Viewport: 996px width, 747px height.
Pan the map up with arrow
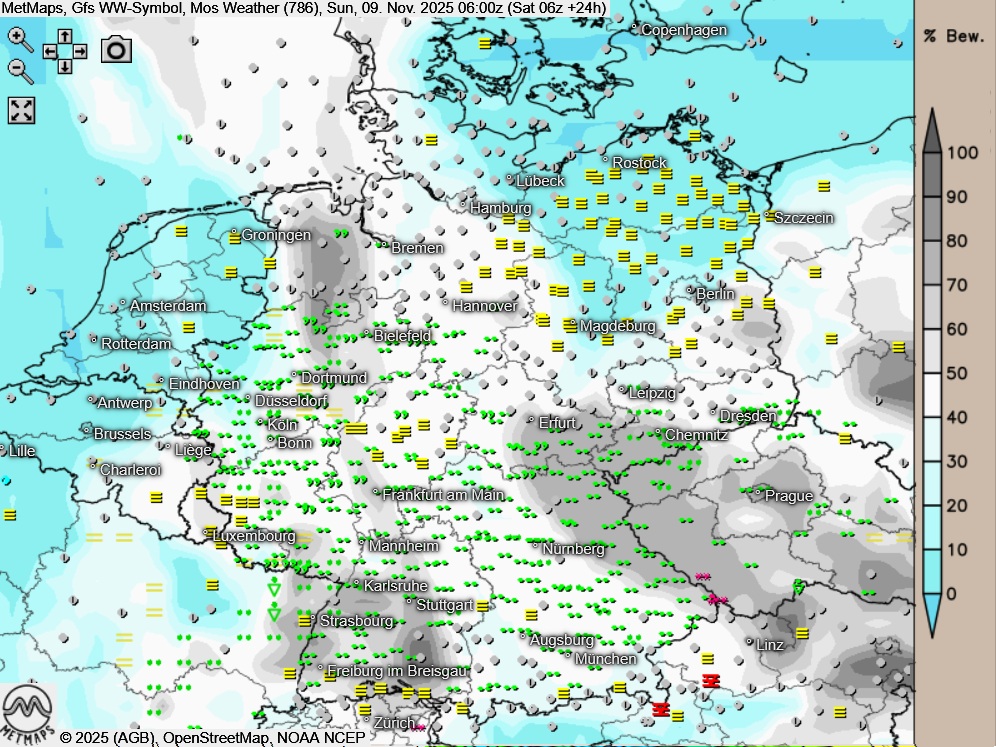pos(65,36)
